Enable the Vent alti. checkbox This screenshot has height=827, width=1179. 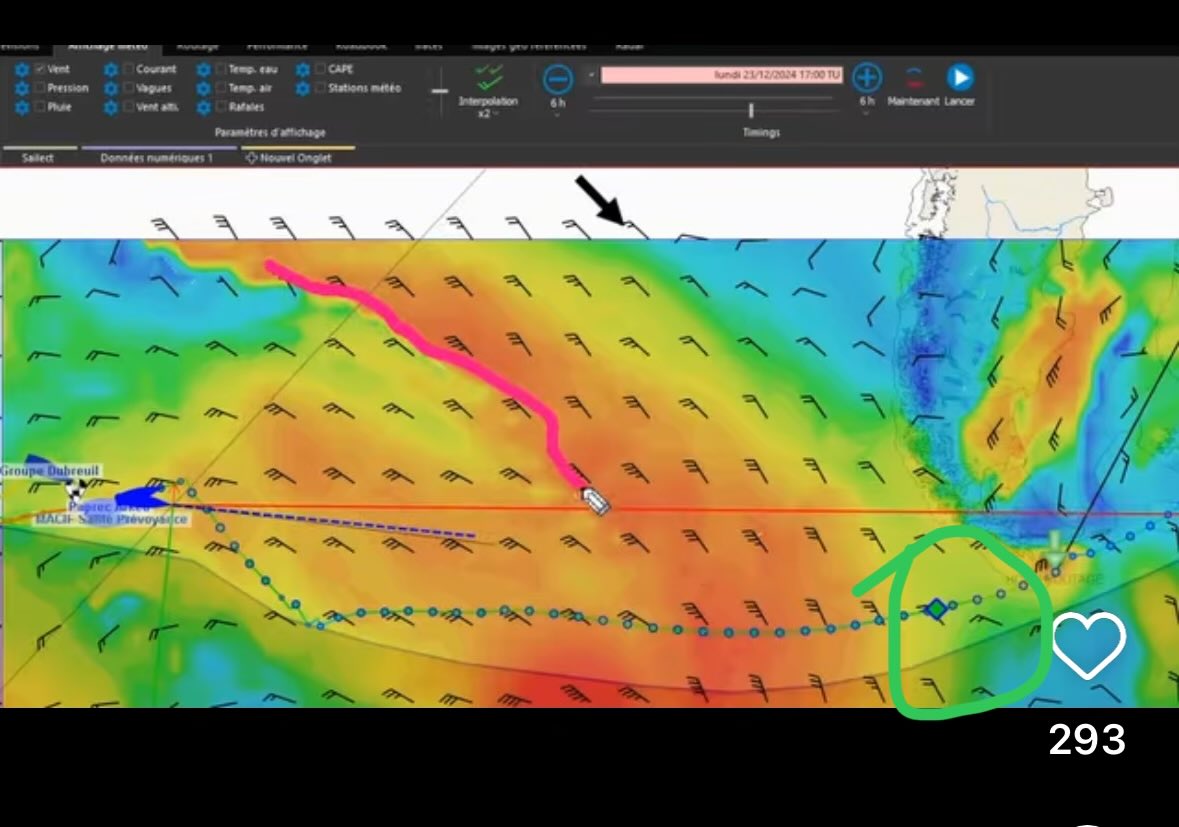[x=129, y=106]
